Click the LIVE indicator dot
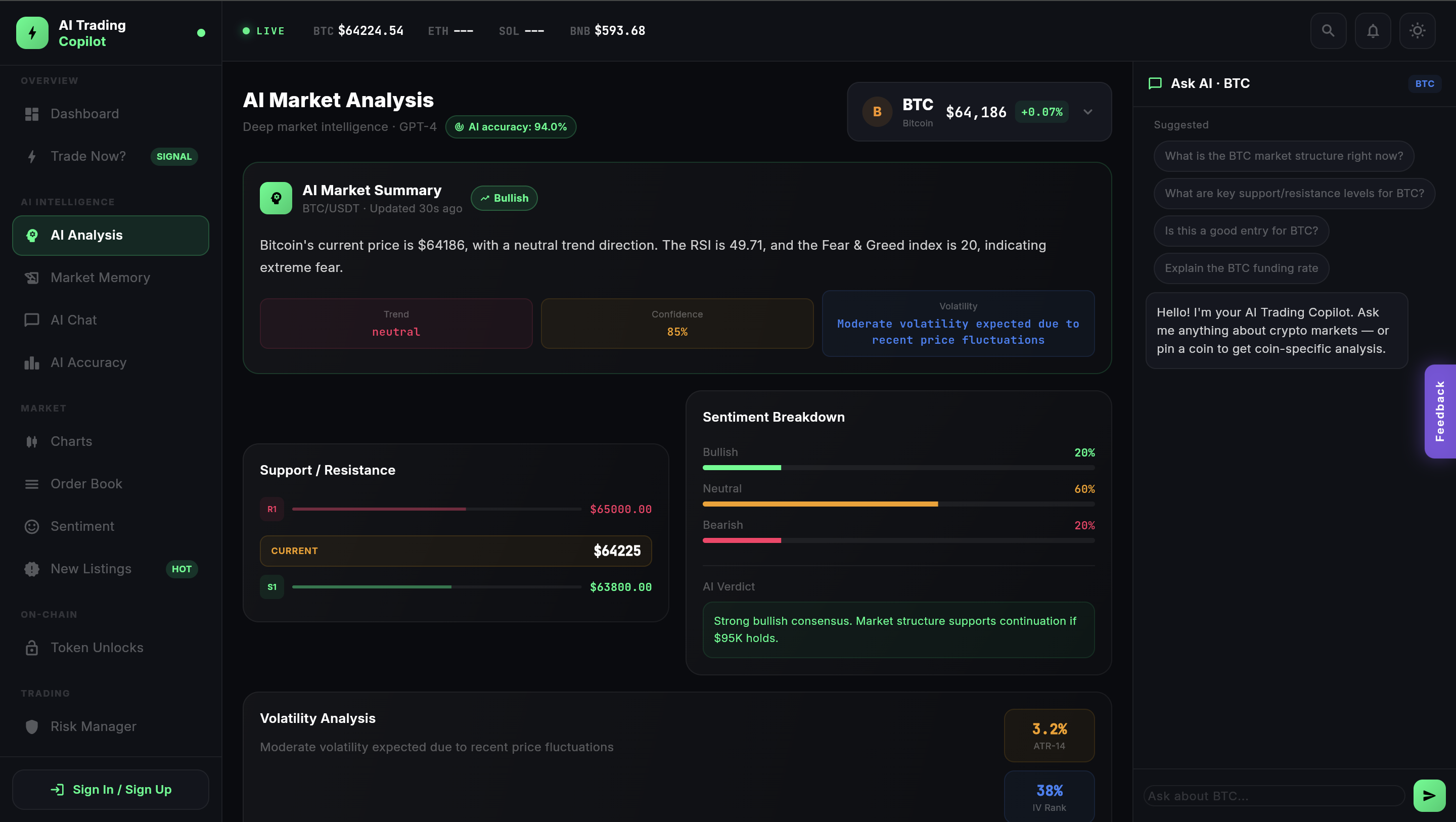The image size is (1456, 822). coord(246,30)
